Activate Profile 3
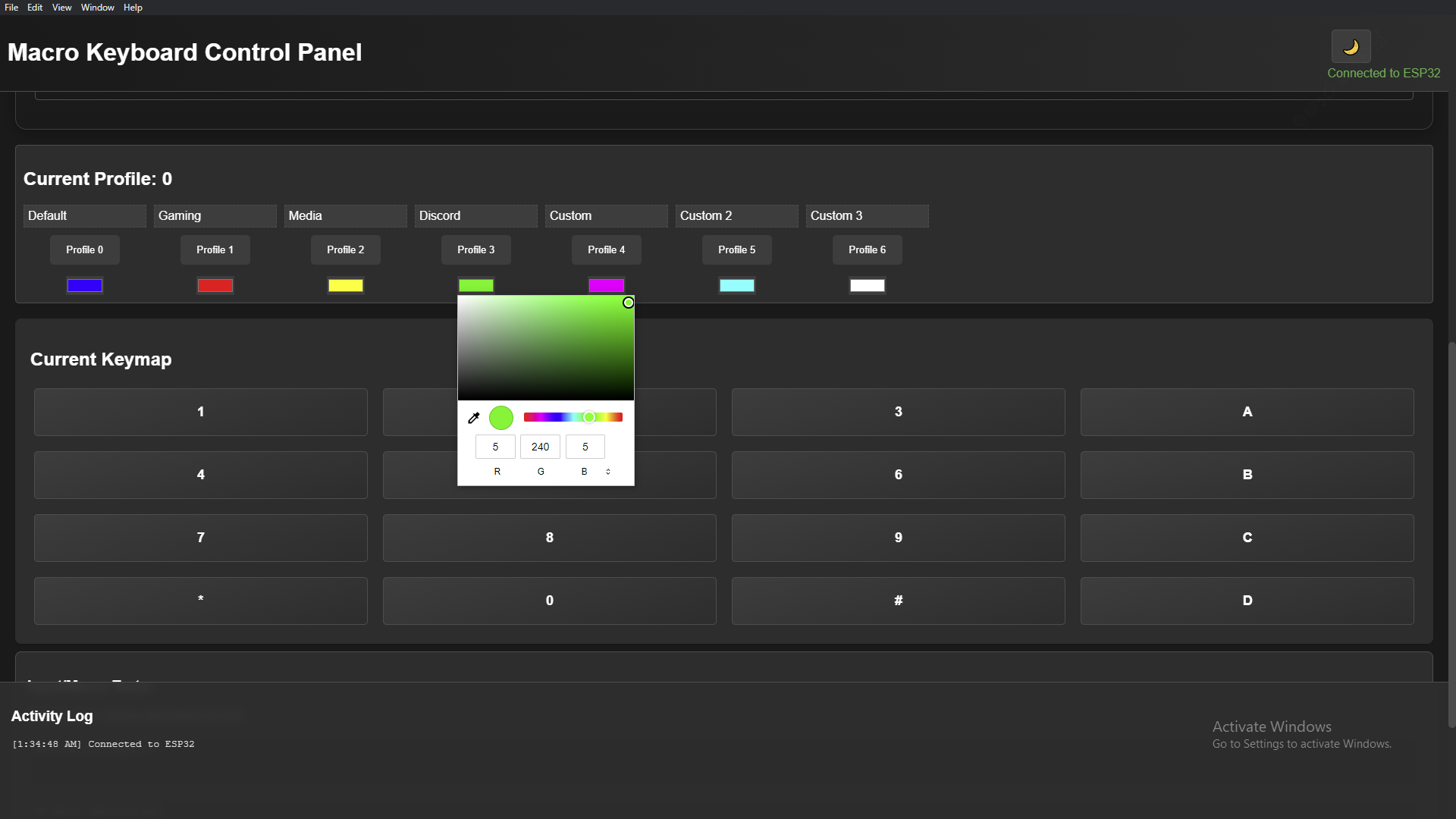The width and height of the screenshot is (1456, 819). [x=475, y=249]
